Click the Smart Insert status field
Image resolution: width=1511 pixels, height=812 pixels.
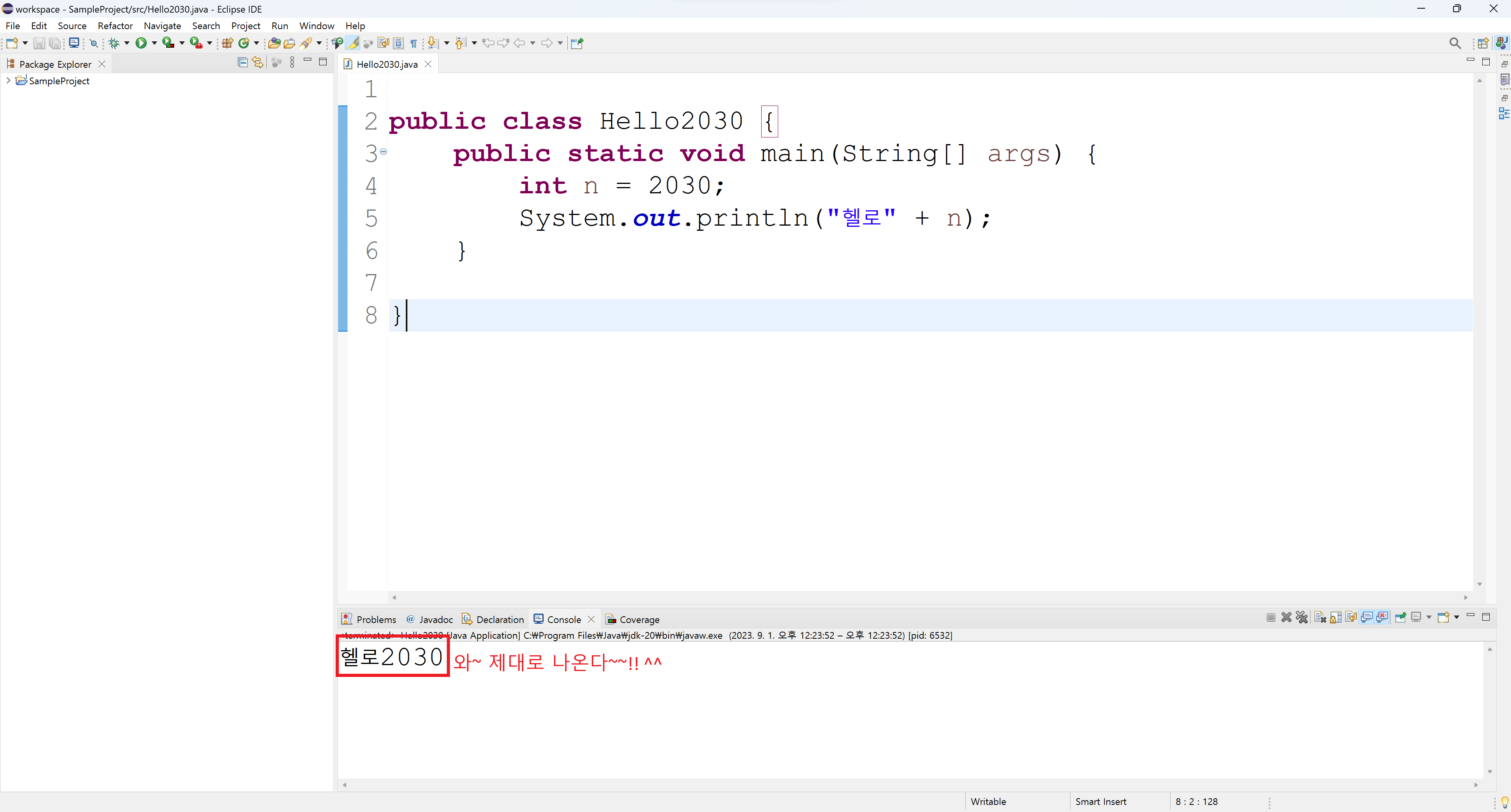pyautogui.click(x=1100, y=801)
